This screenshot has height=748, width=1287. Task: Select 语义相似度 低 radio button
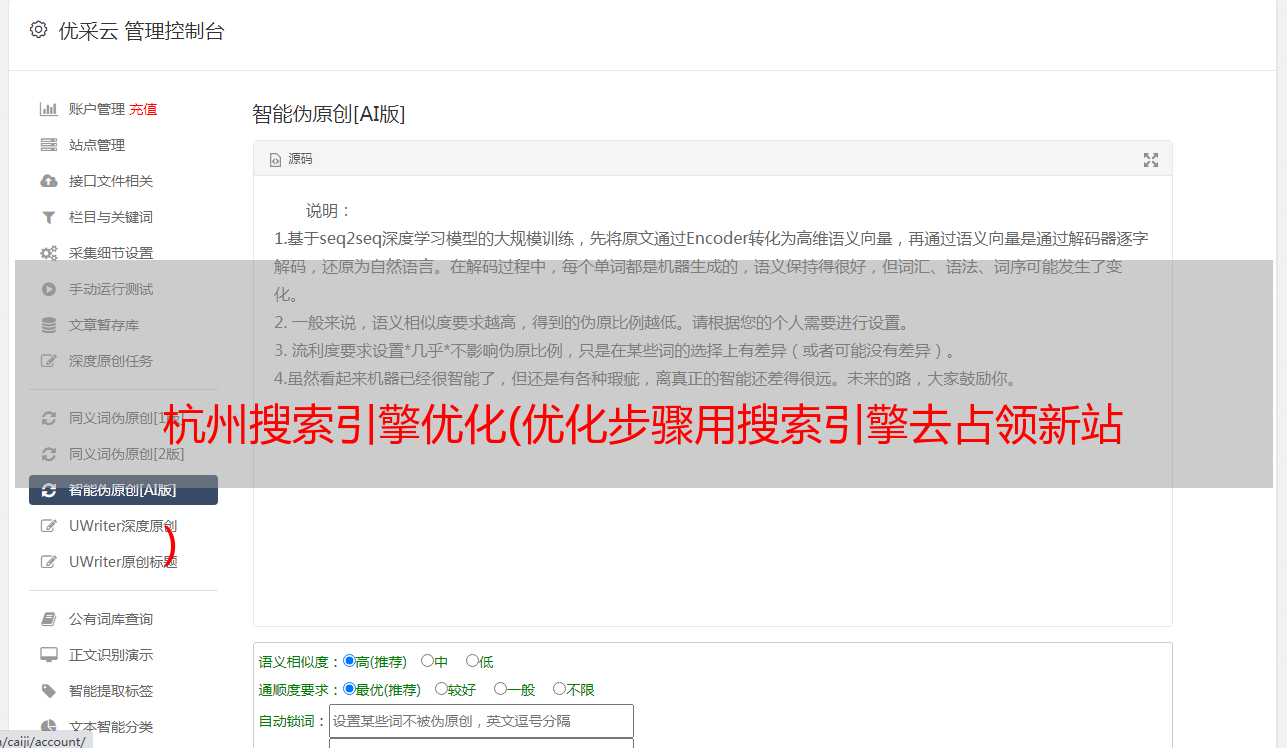tap(472, 661)
